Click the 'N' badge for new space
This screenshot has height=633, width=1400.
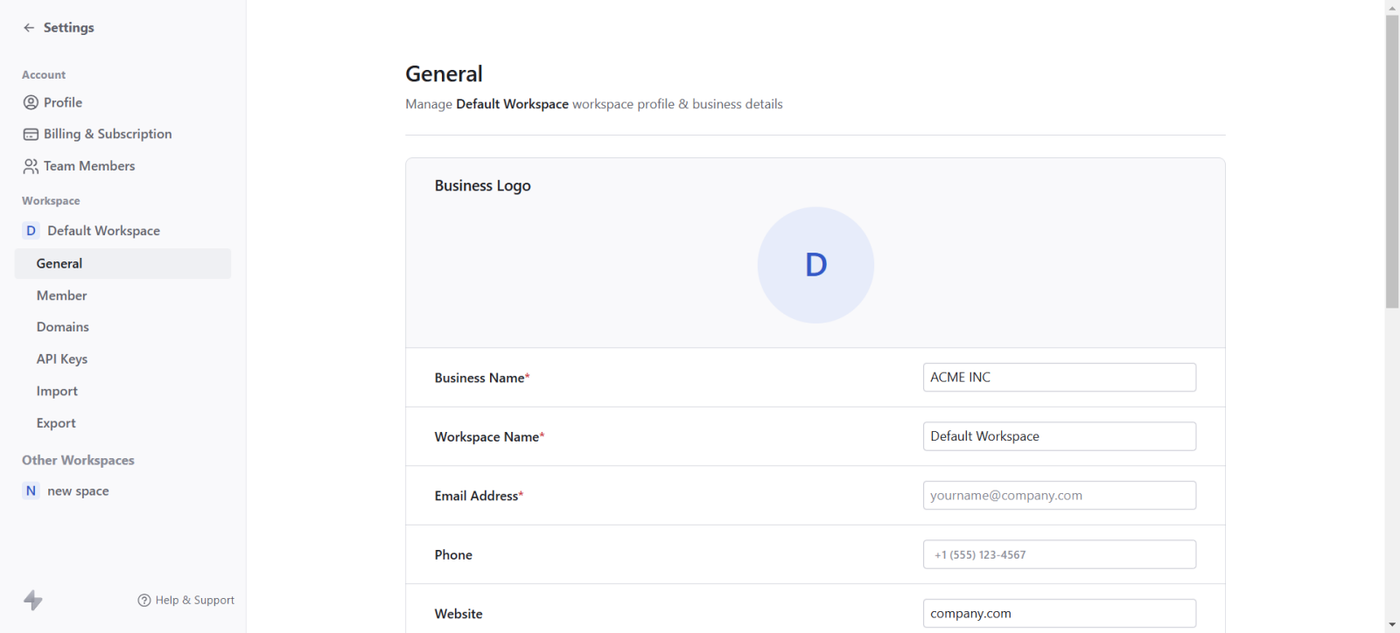(31, 491)
